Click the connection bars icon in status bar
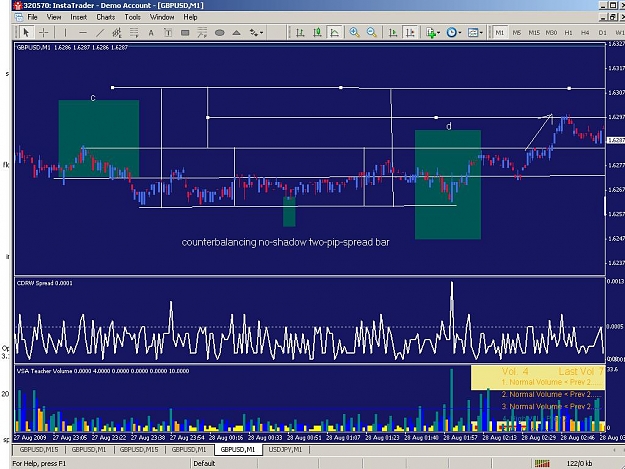This screenshot has width=625, height=469. (x=542, y=463)
